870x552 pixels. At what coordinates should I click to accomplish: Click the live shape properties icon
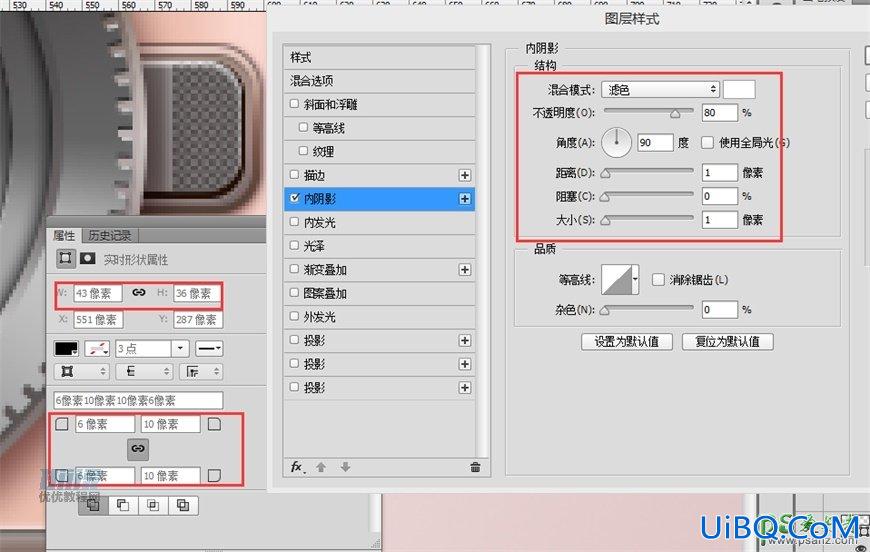(66, 258)
